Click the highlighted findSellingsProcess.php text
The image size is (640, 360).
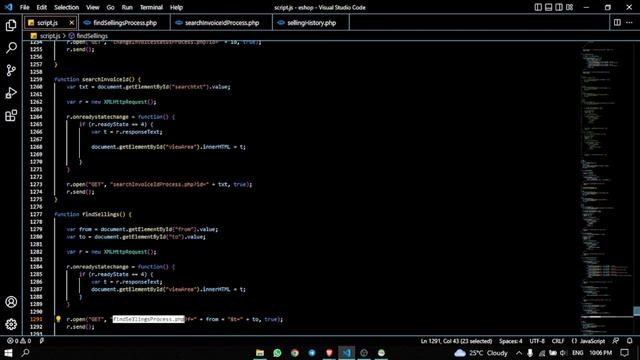[x=149, y=319]
